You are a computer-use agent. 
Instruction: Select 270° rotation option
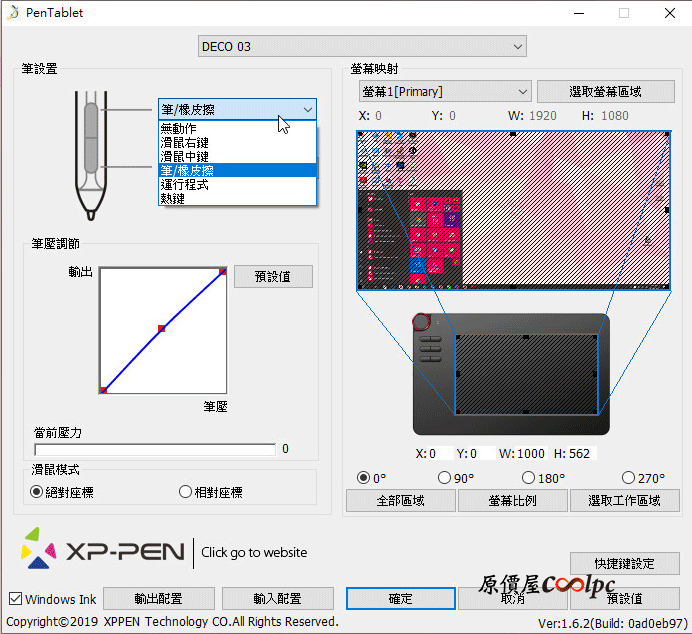[x=643, y=478]
